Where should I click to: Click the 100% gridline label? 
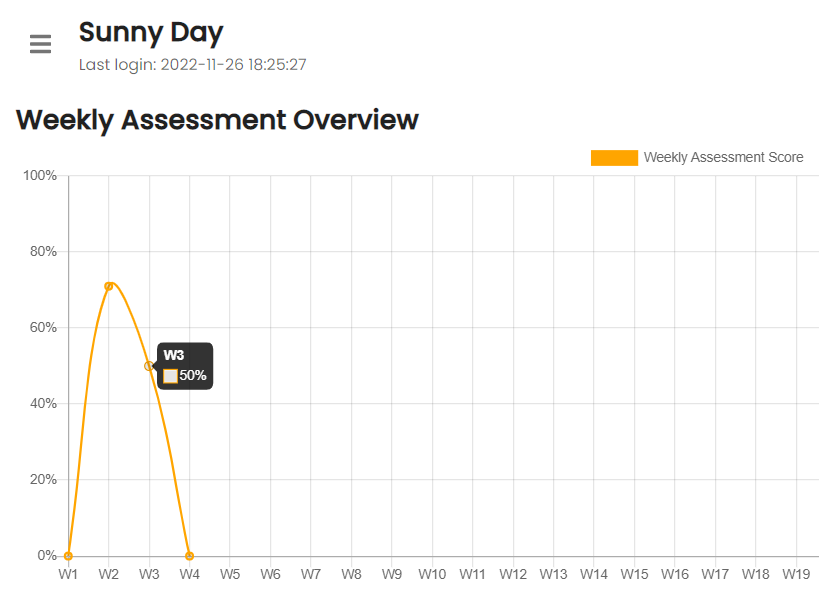tap(42, 174)
